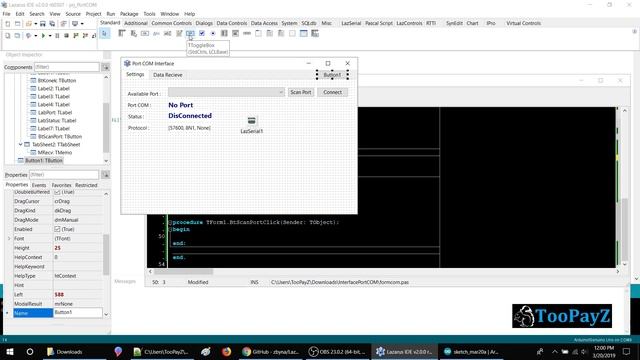Open the dropdown arrow beside Run icon
This screenshot has height=360, width=640.
pyautogui.click(x=50, y=36)
